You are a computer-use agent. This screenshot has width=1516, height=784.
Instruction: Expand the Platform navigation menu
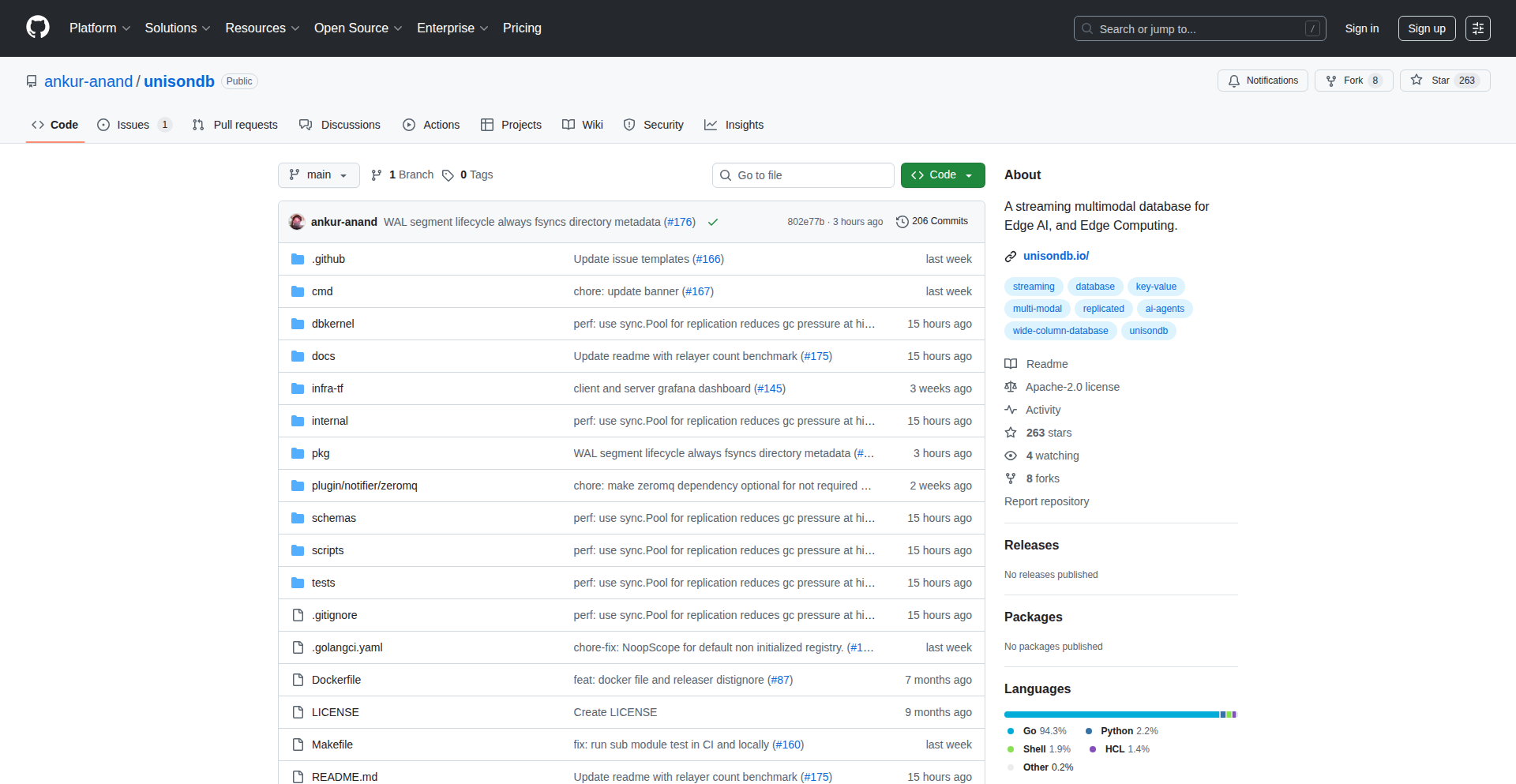[x=99, y=28]
